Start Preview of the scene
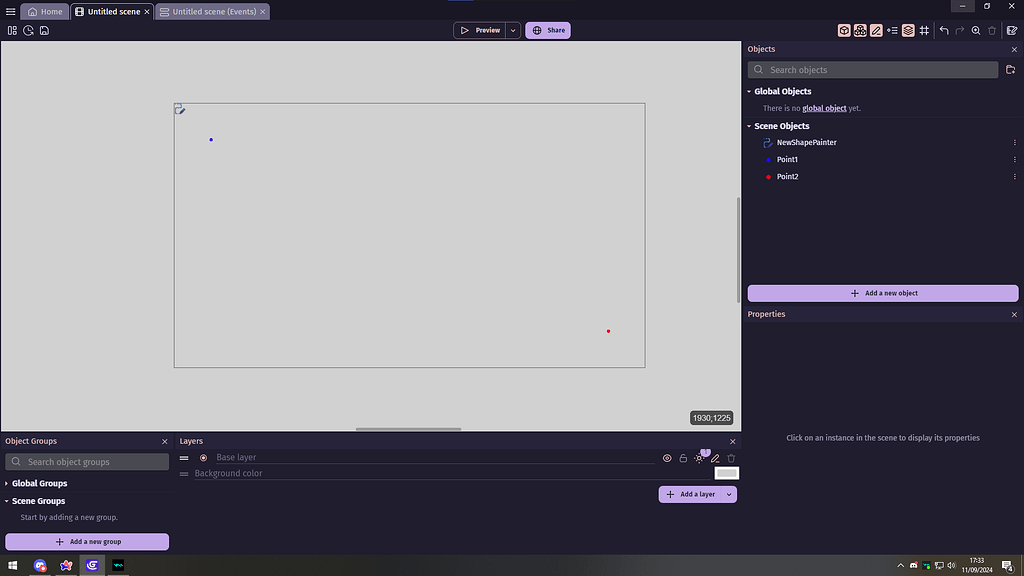This screenshot has height=576, width=1024. [480, 30]
